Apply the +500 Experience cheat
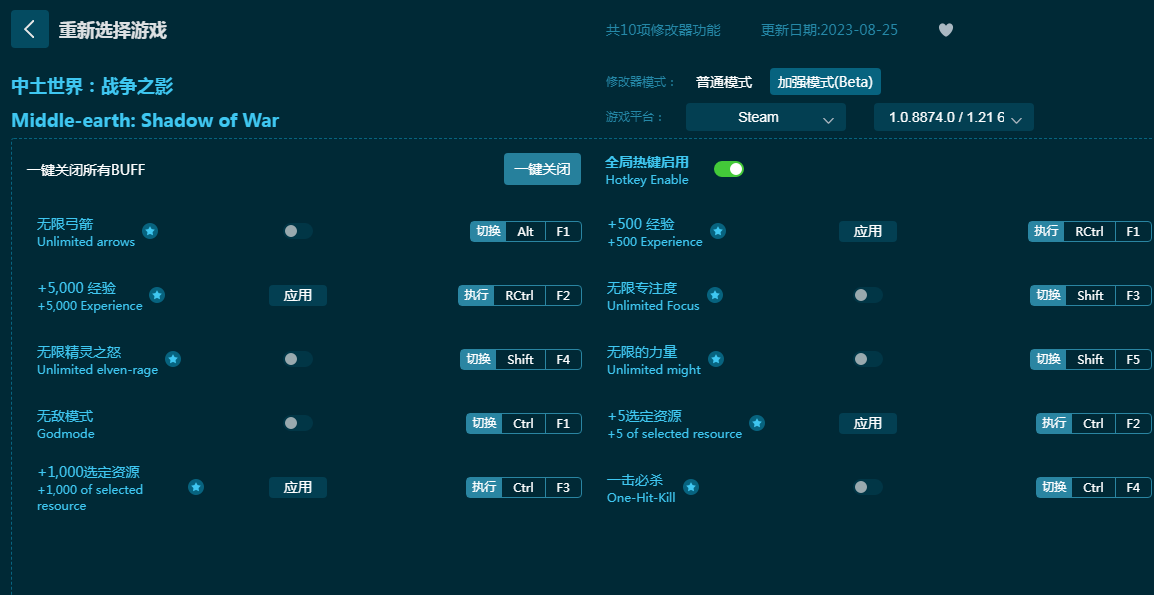Image resolution: width=1154 pixels, height=595 pixels. click(x=868, y=231)
